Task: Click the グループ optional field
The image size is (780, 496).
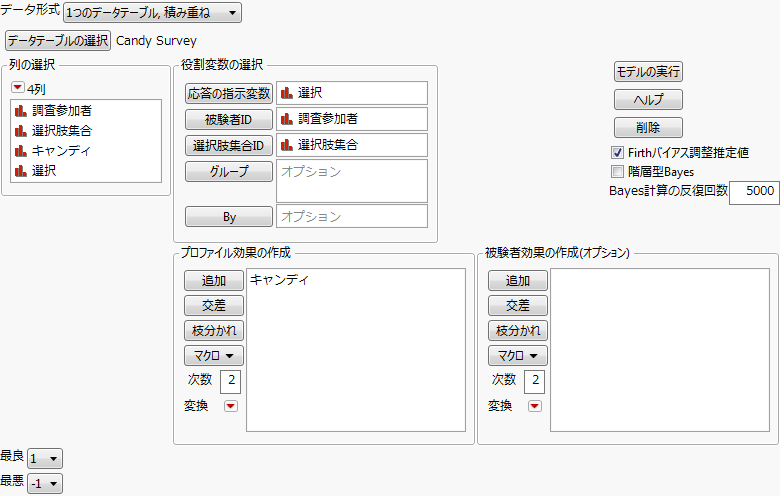Action: pyautogui.click(x=352, y=181)
